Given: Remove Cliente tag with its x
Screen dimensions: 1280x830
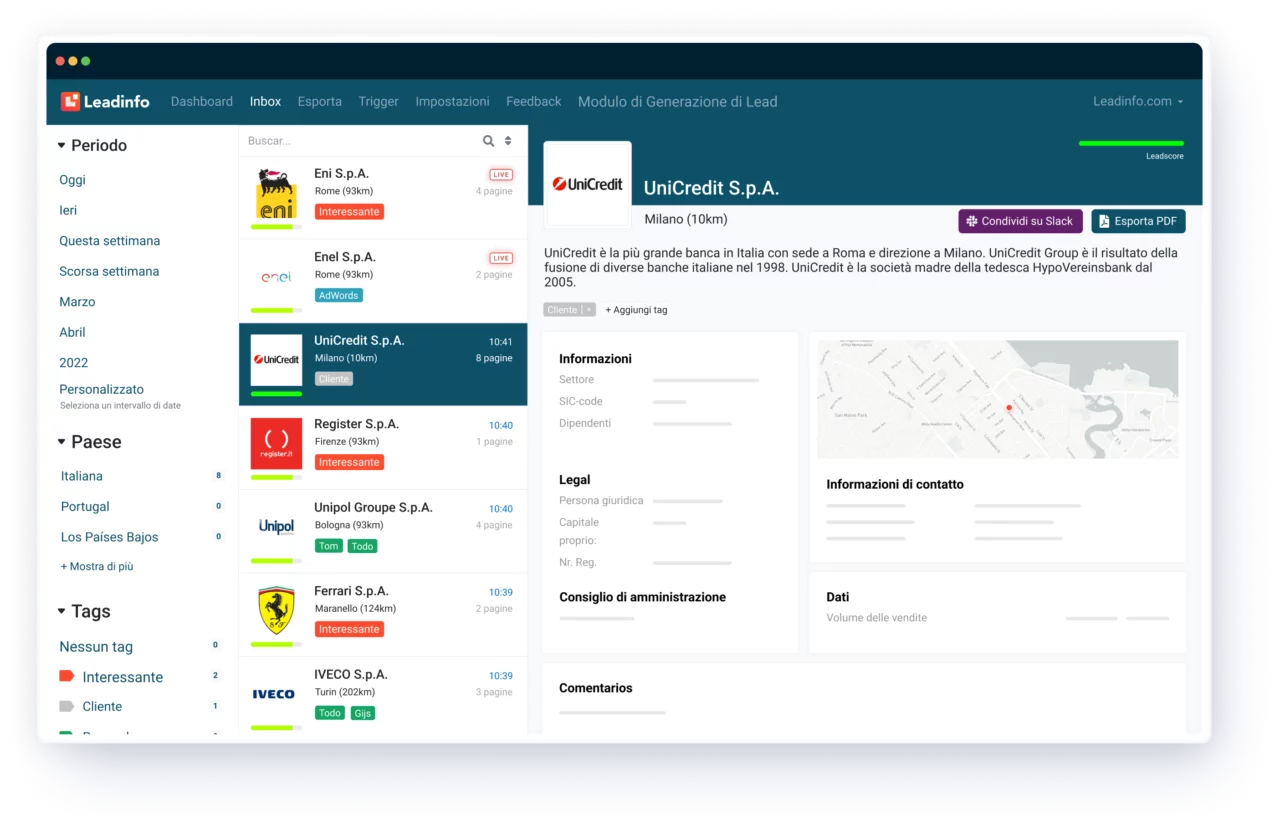Looking at the screenshot, I should coord(589,310).
